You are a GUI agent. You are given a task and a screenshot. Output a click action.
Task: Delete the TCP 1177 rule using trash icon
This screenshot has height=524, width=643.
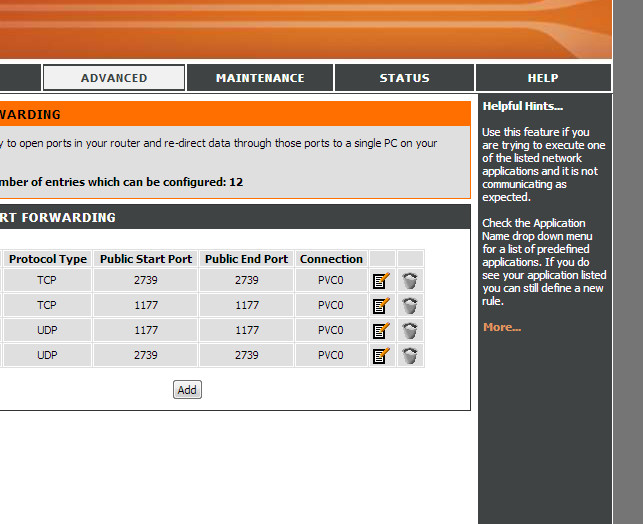tap(410, 306)
